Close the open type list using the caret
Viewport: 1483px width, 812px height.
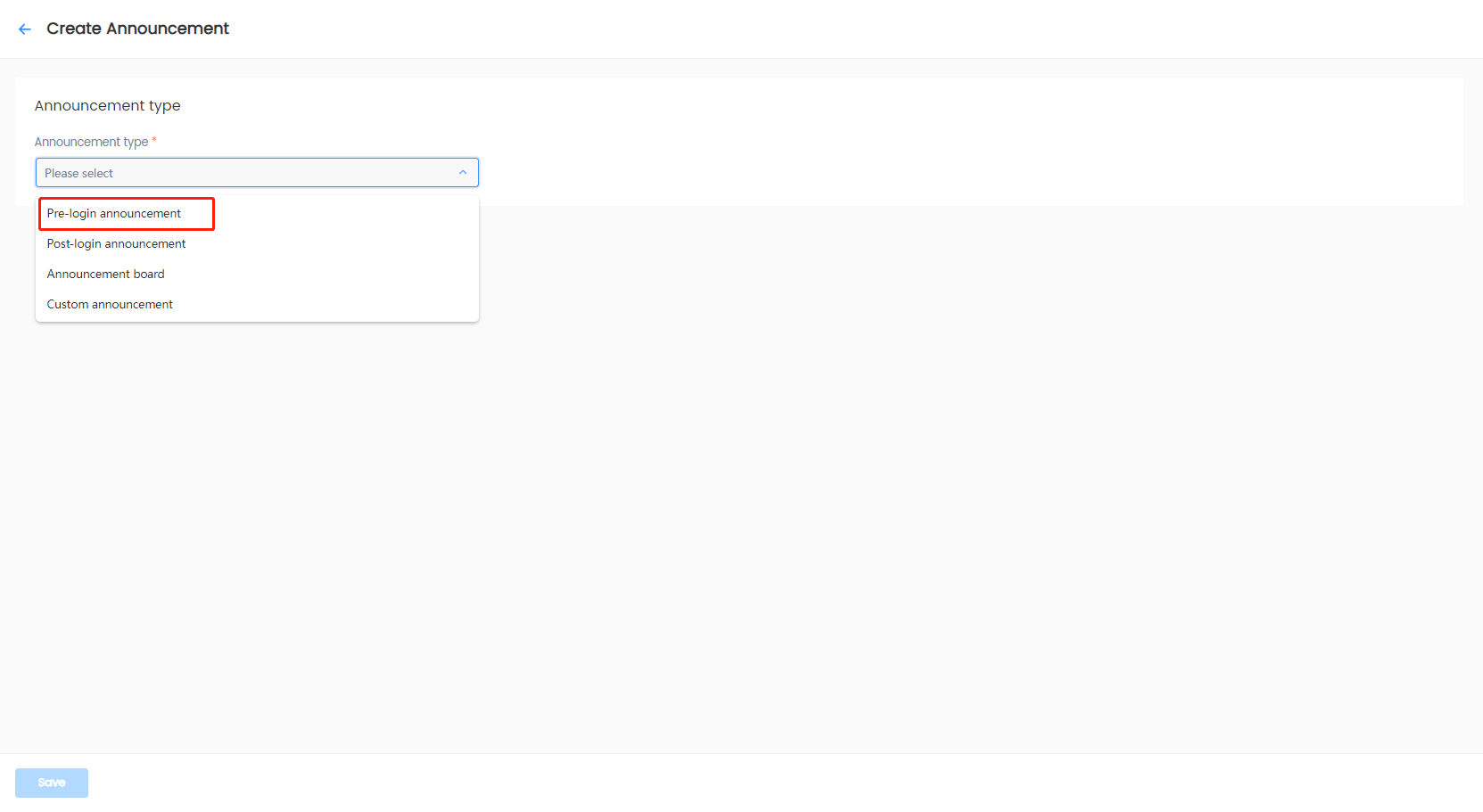(463, 173)
